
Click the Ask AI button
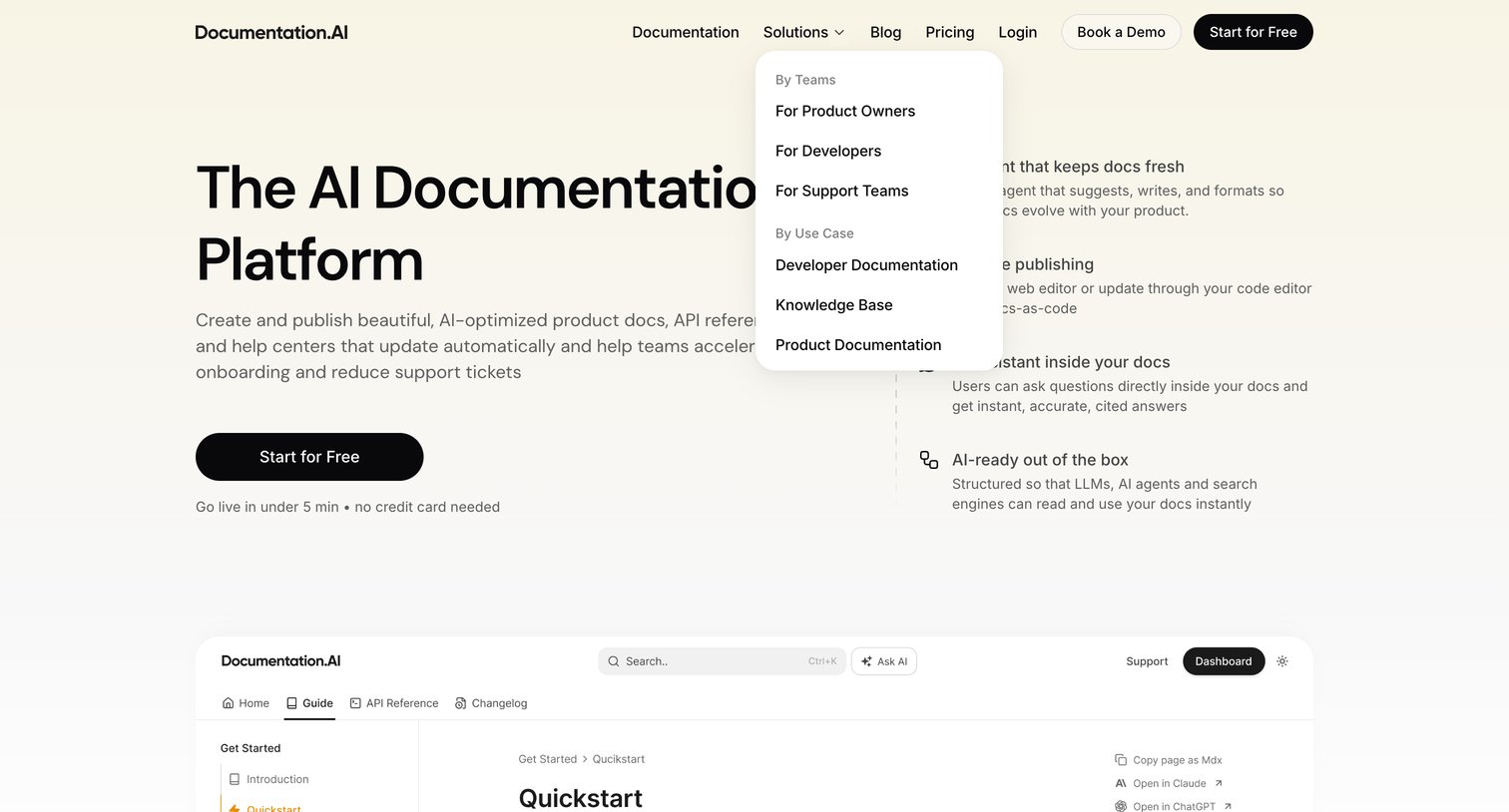pyautogui.click(x=884, y=661)
